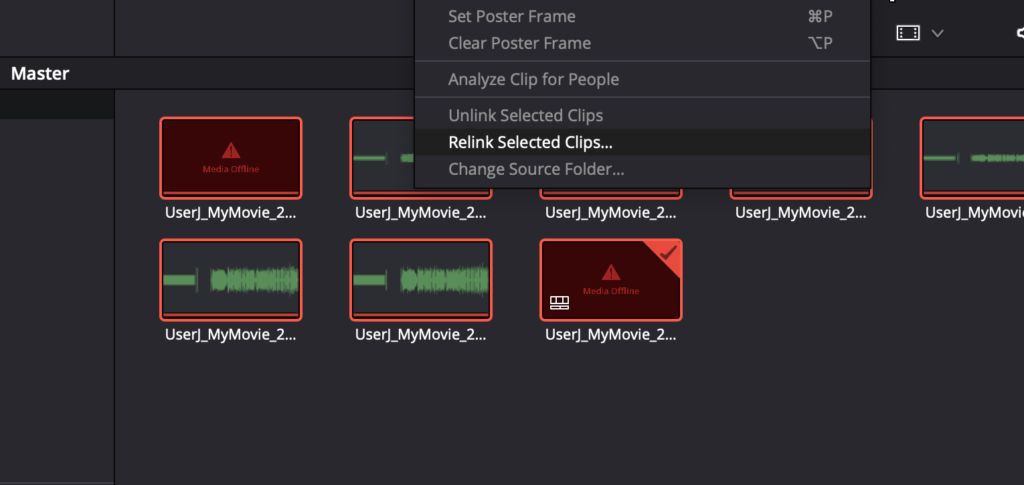
Task: Click the Master bin header label
Action: (40, 74)
